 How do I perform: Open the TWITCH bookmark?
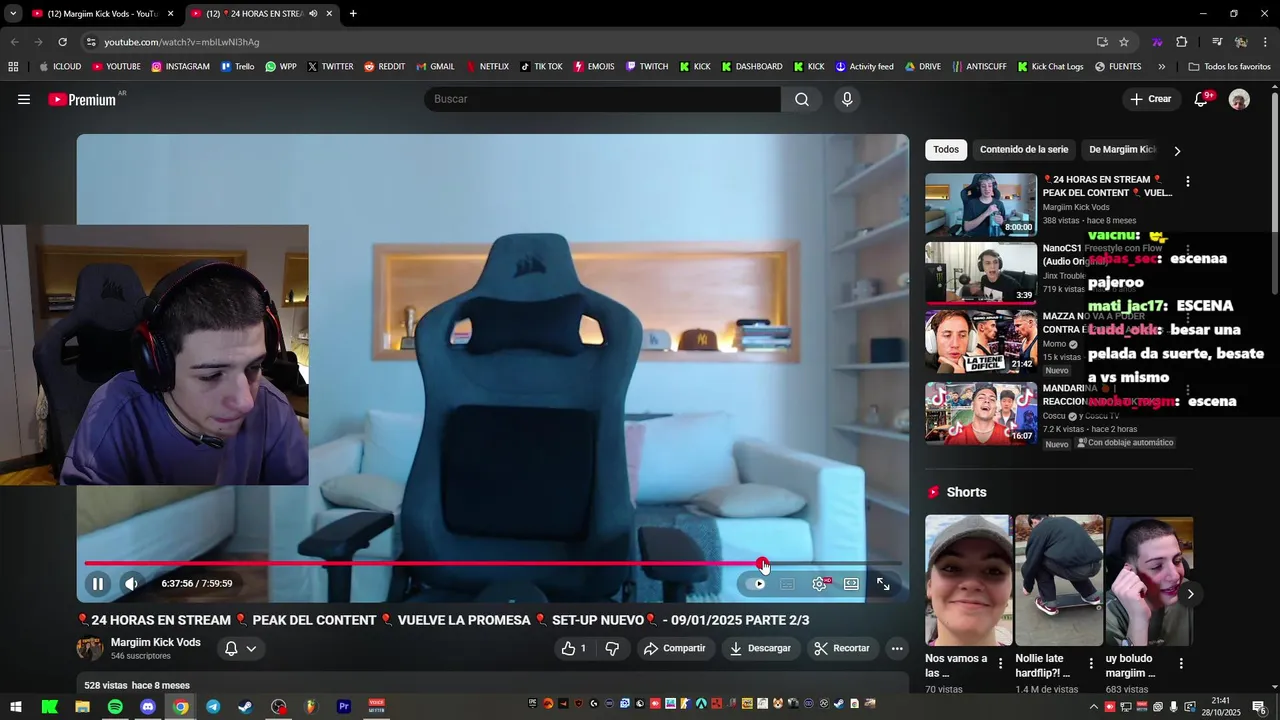[647, 67]
